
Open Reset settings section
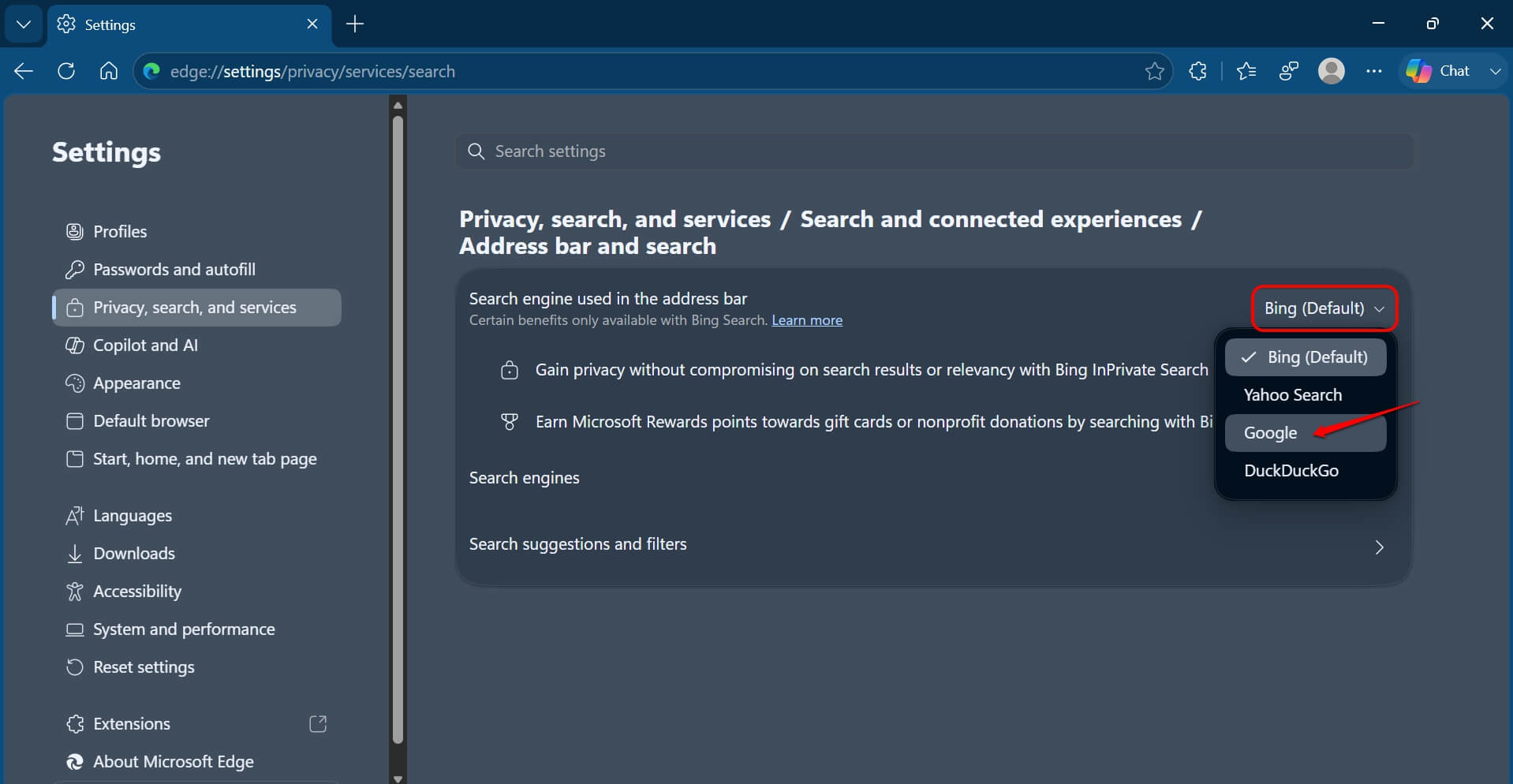click(196, 666)
